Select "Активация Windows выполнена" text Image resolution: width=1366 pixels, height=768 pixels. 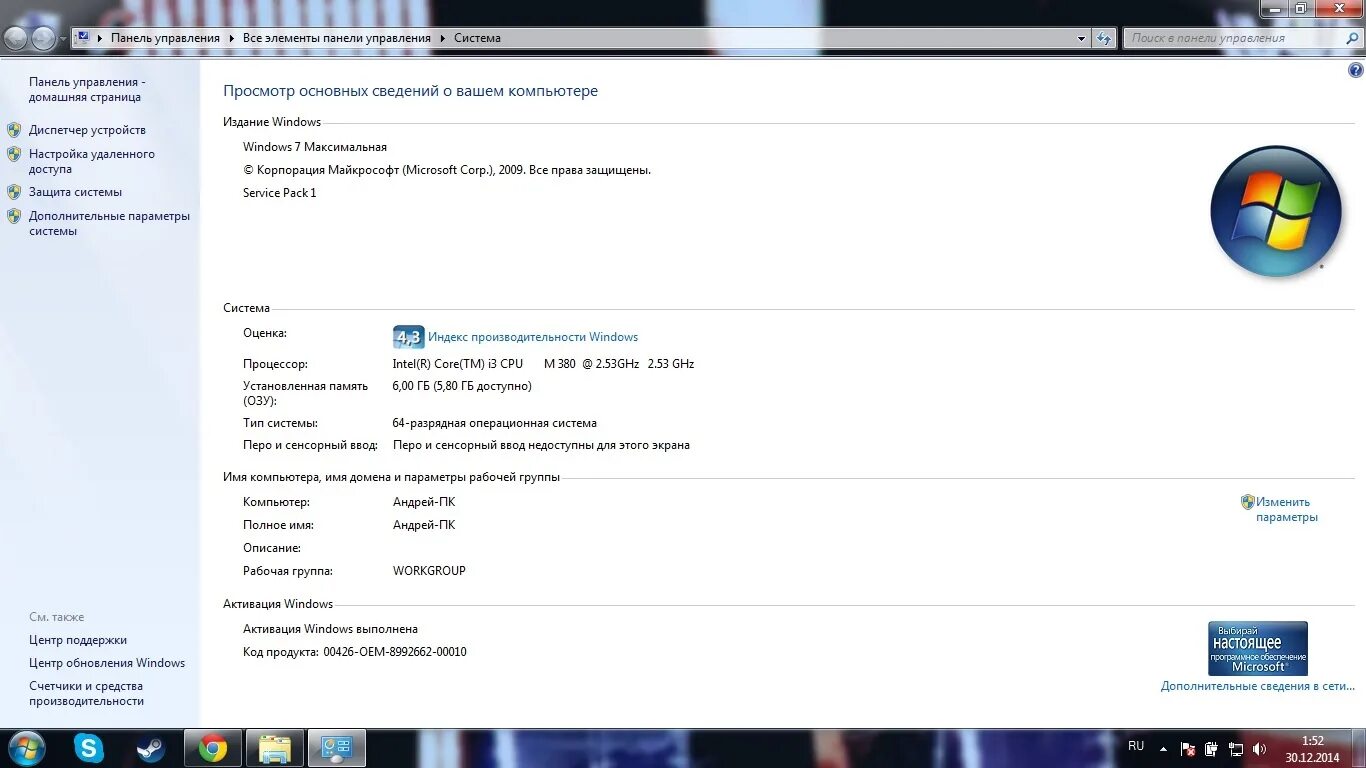tap(331, 629)
